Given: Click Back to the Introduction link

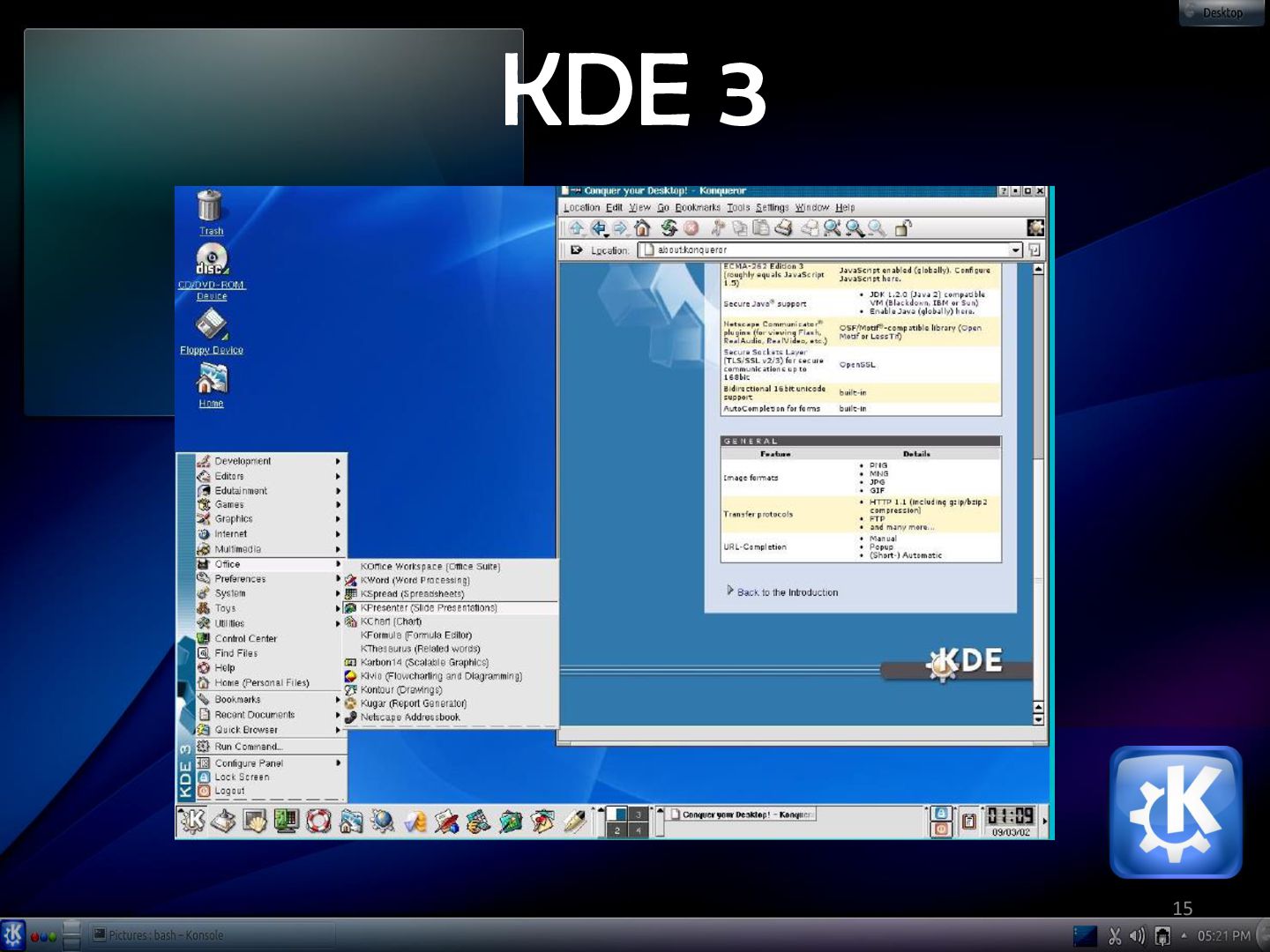Looking at the screenshot, I should coord(788,592).
